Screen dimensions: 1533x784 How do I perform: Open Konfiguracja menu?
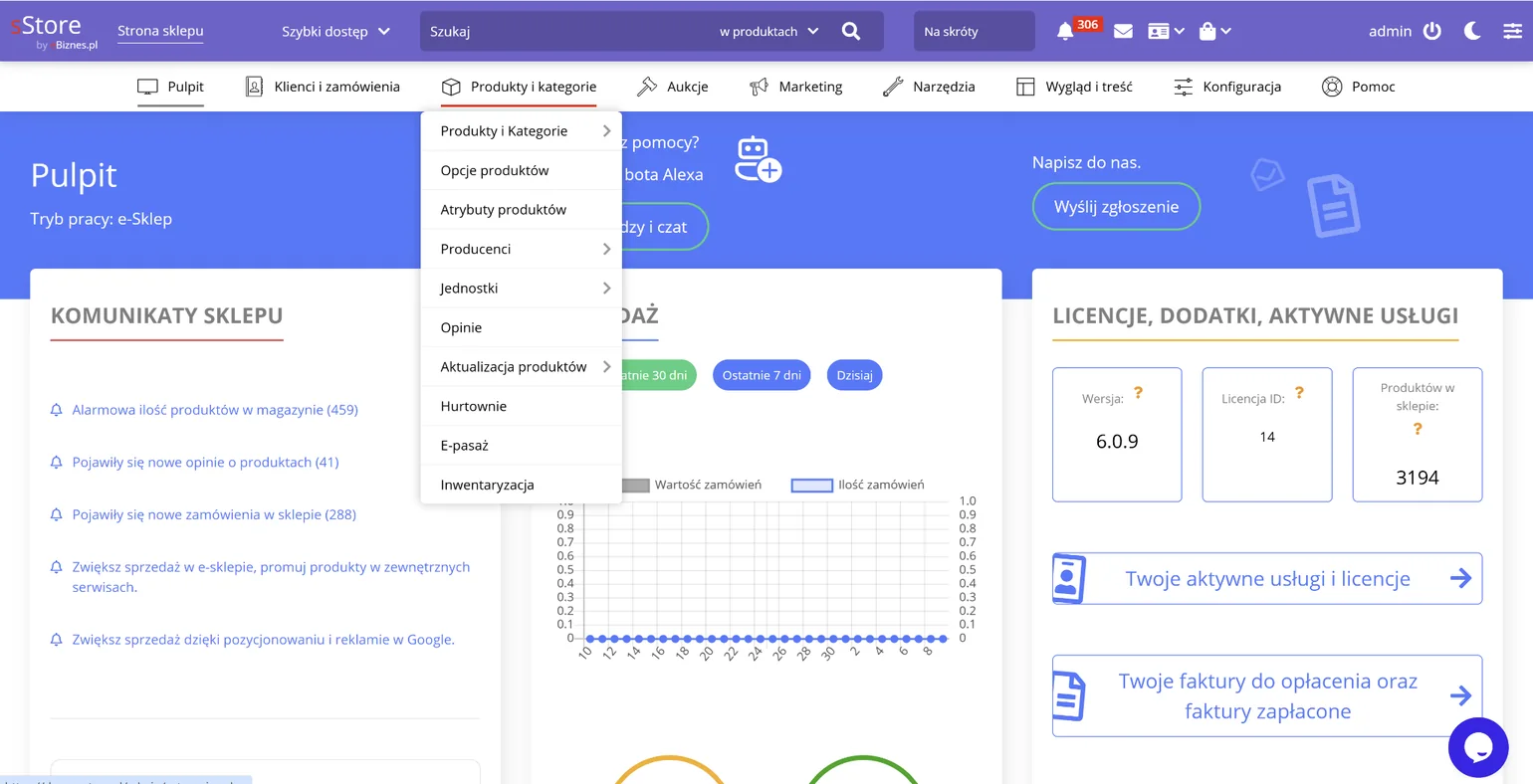[x=1227, y=87]
